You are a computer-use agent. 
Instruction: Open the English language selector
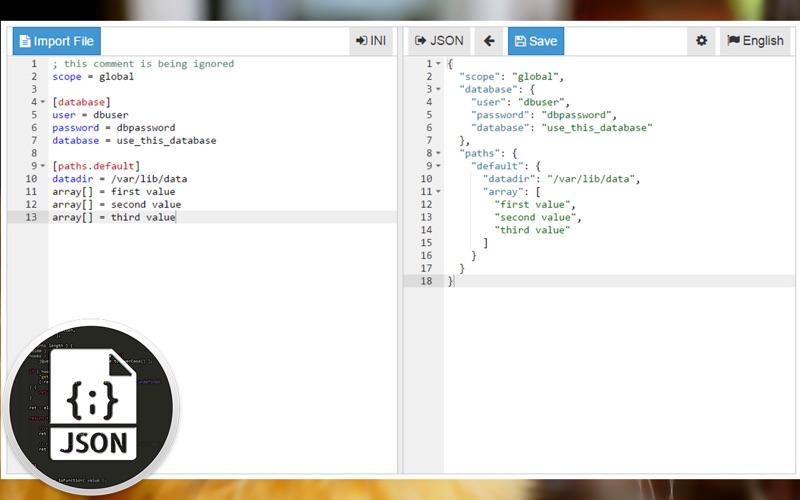755,41
